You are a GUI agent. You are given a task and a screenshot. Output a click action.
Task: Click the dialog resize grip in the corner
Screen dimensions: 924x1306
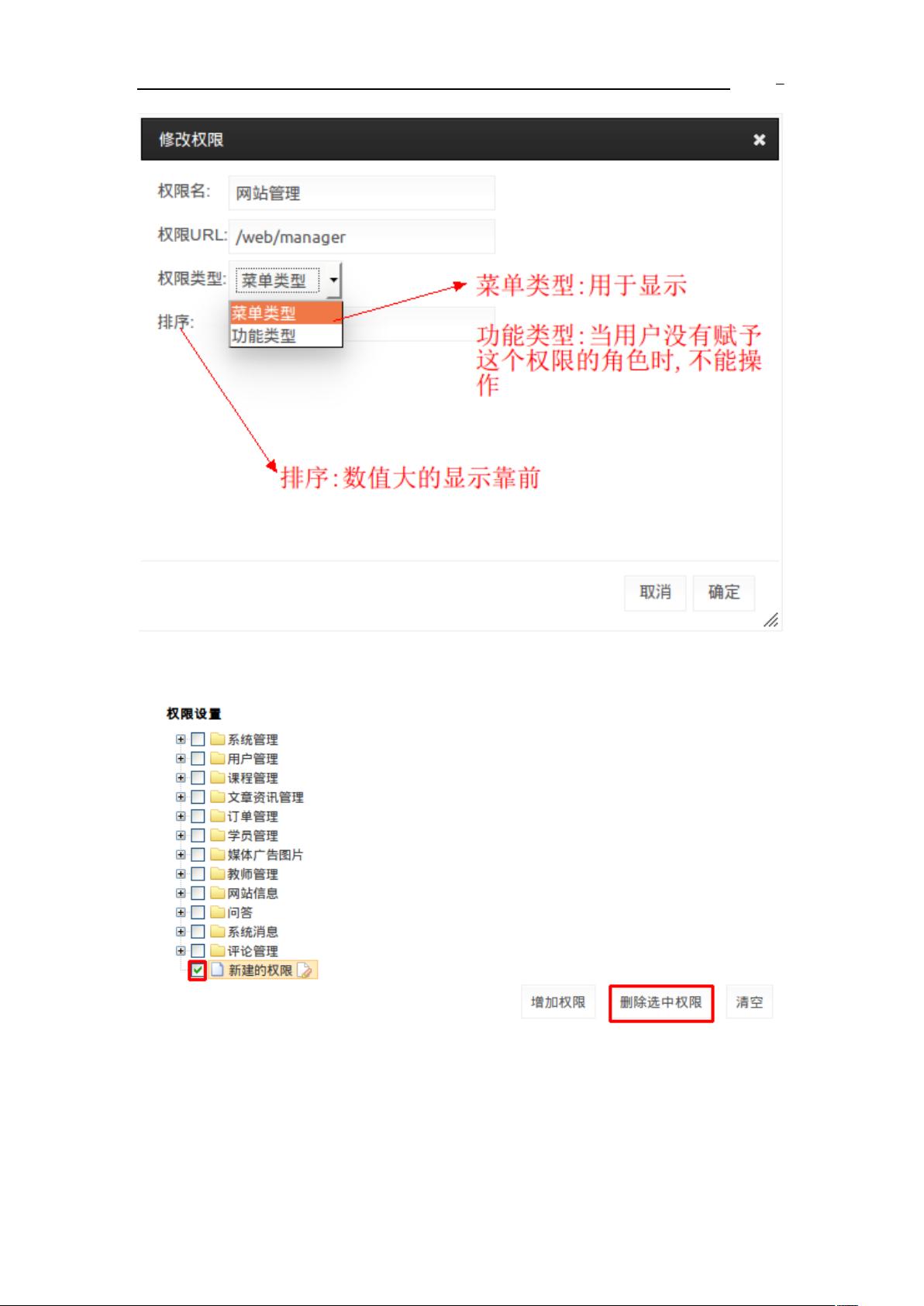click(771, 619)
